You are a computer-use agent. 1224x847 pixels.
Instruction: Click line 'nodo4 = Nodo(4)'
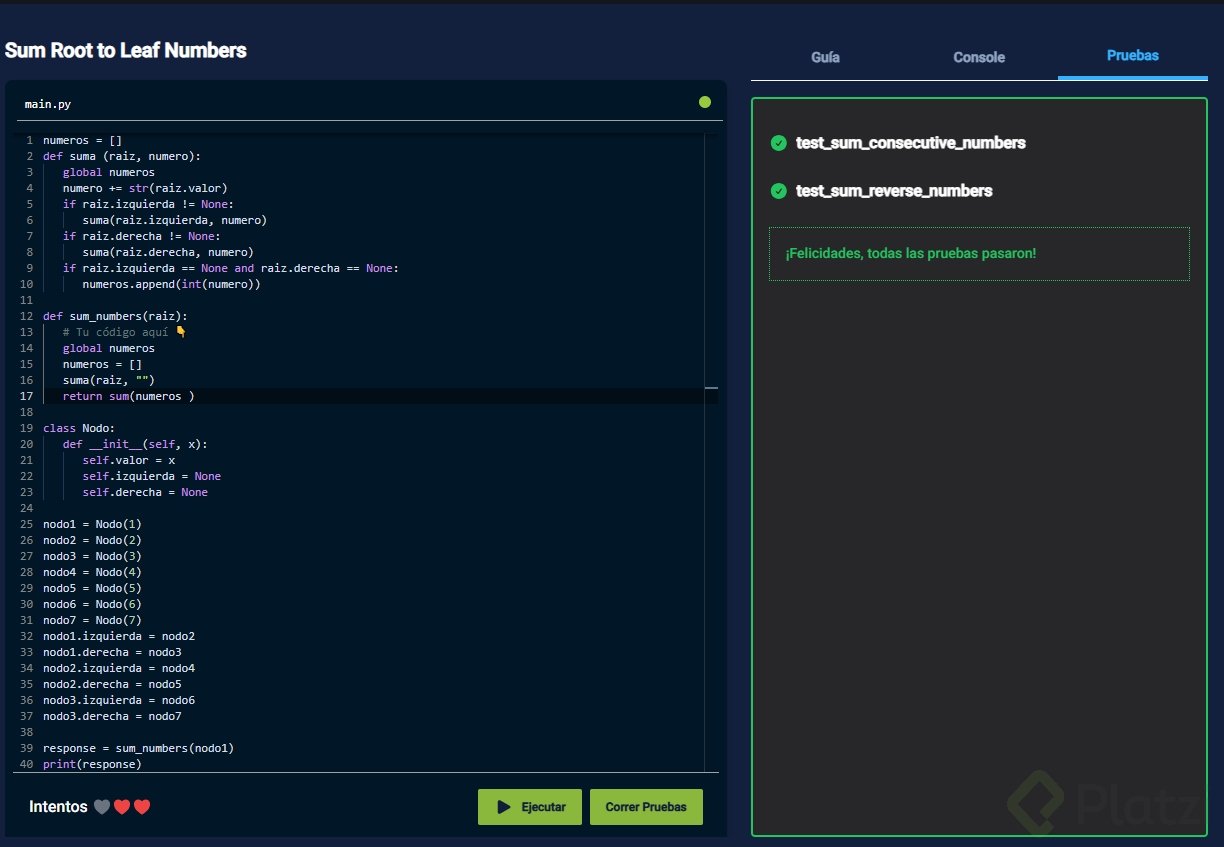92,572
